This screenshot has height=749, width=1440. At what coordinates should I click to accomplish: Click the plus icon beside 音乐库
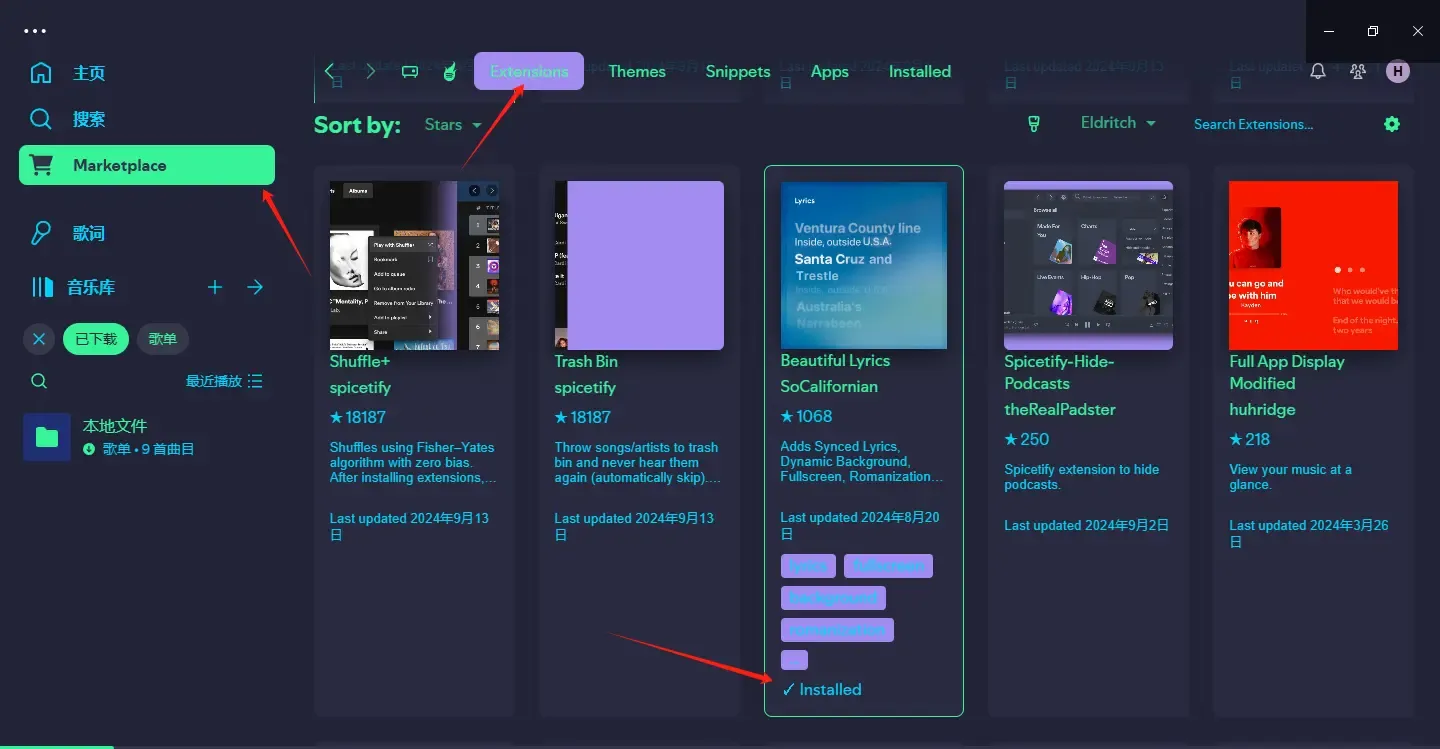(215, 287)
